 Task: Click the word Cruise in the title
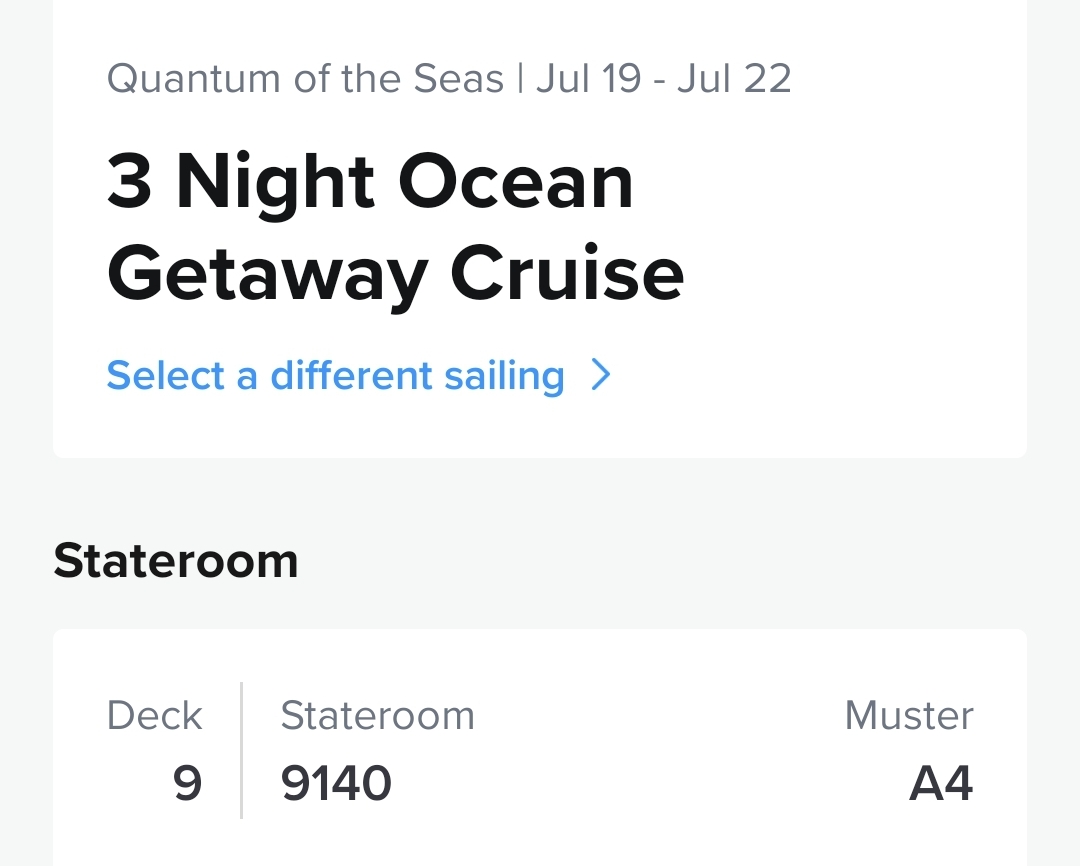(567, 274)
